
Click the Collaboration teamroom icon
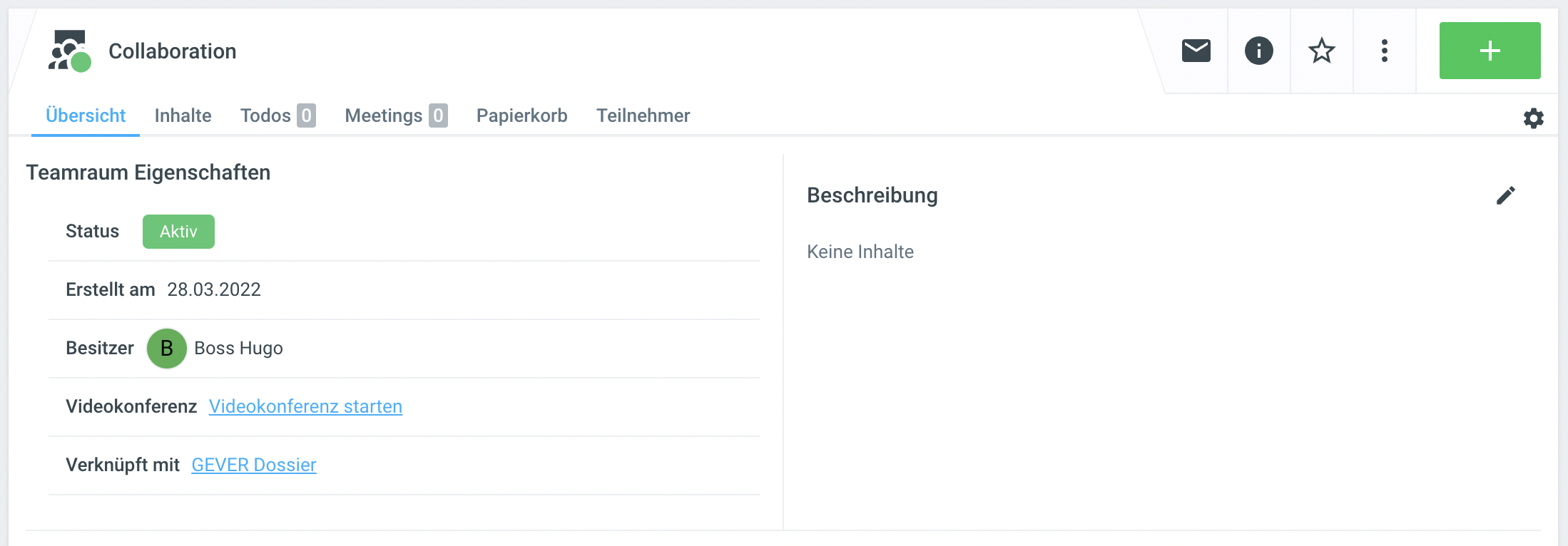69,51
